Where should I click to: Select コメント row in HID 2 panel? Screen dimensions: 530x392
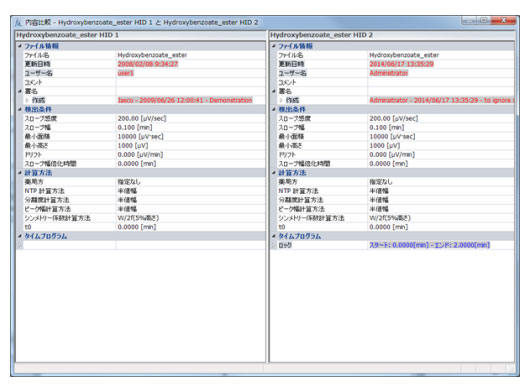[395, 82]
